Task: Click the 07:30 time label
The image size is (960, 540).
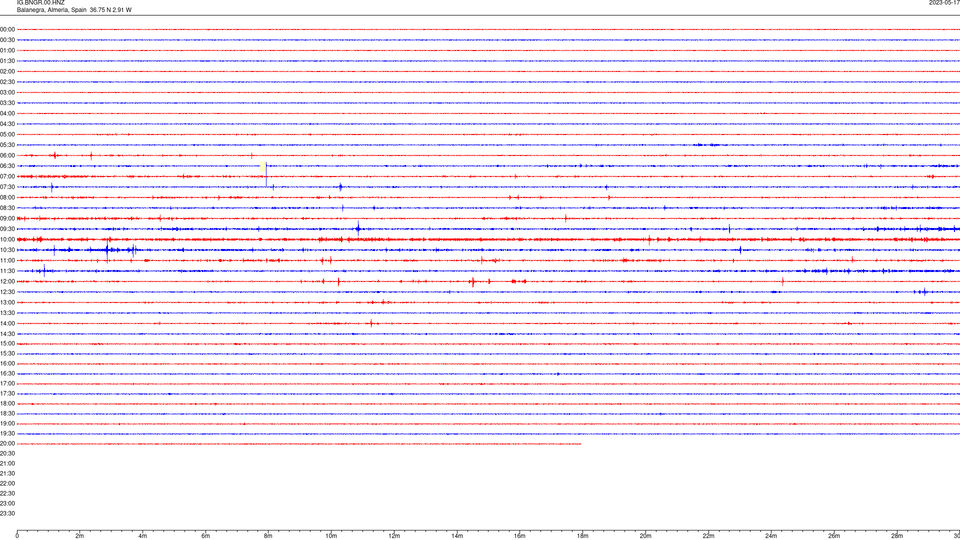Action: tap(7, 187)
